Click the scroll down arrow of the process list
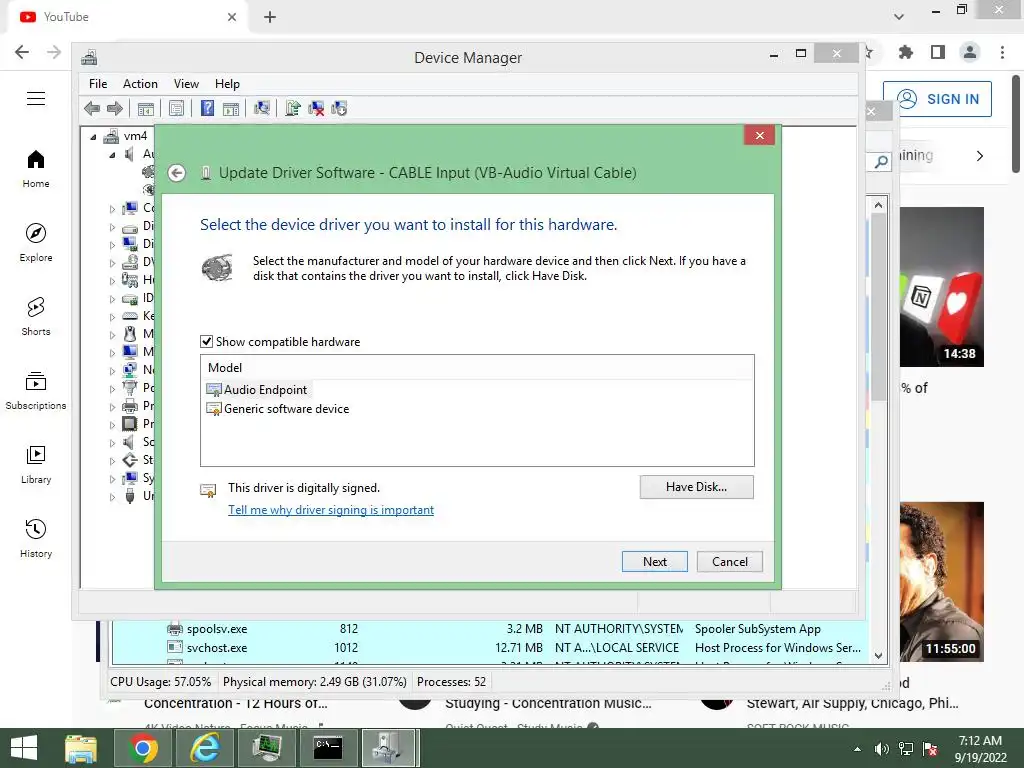The width and height of the screenshot is (1024, 768). [878, 655]
